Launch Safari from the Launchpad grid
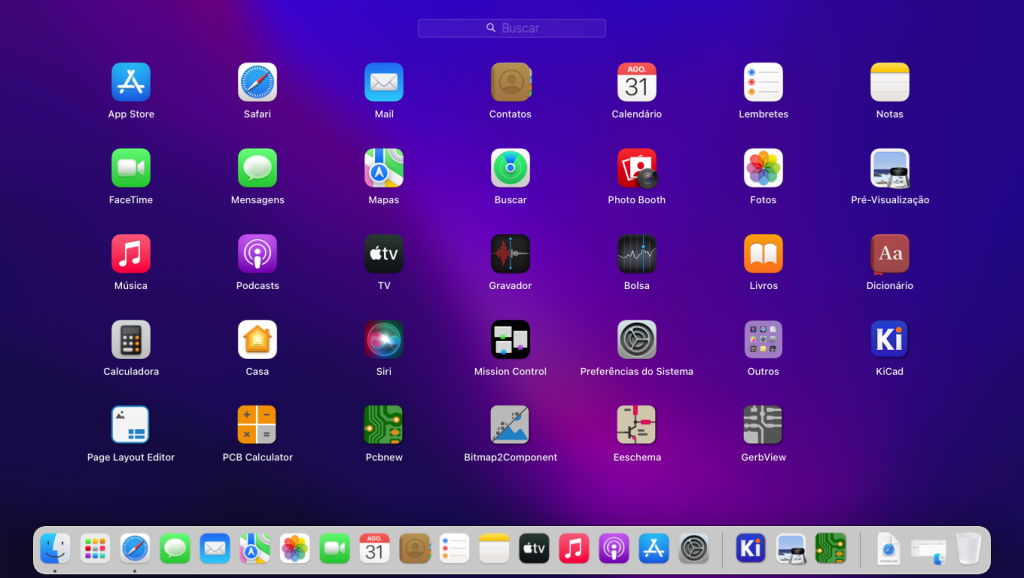The image size is (1024, 578). click(257, 82)
